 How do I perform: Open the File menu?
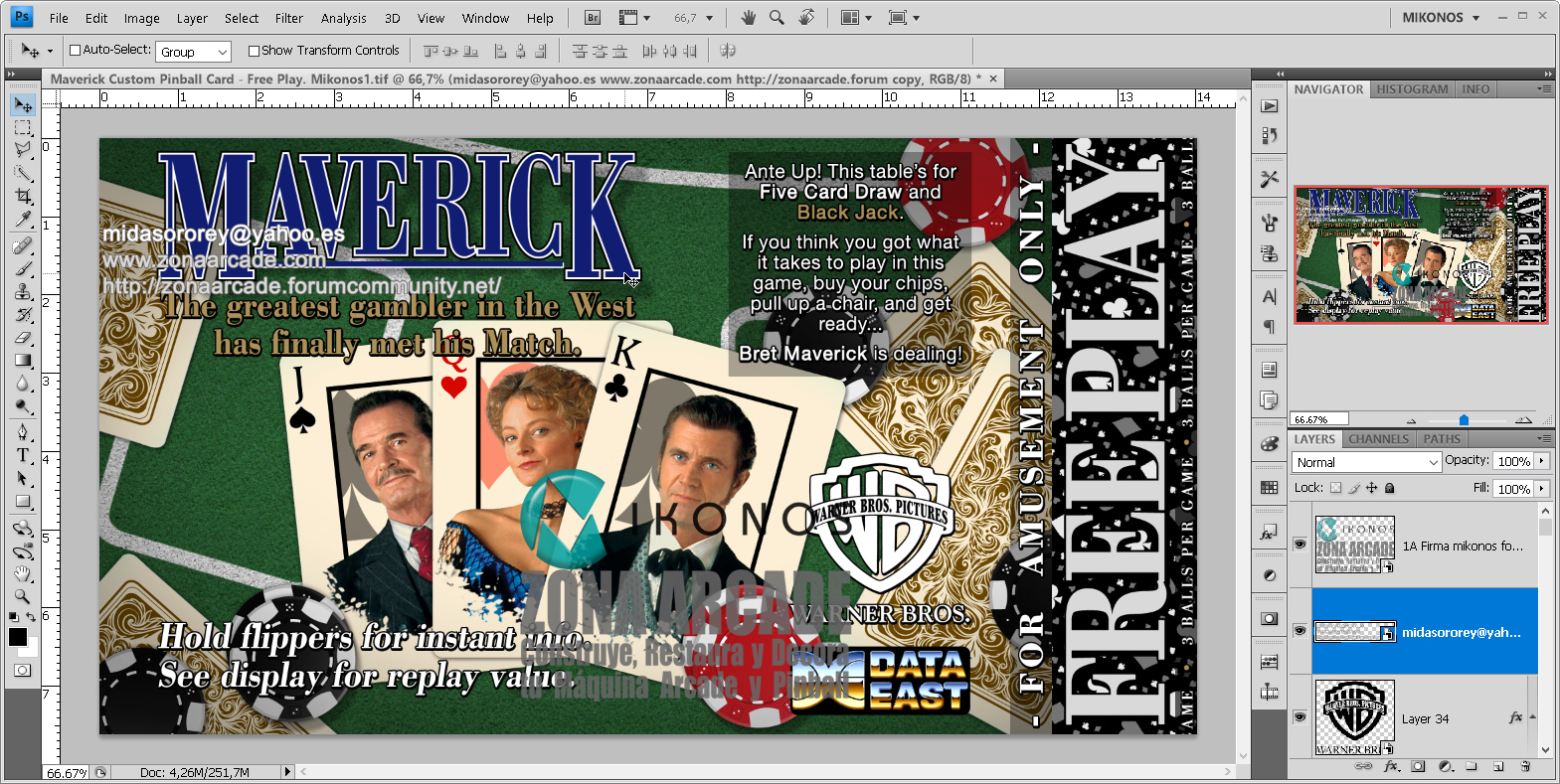pos(59,18)
